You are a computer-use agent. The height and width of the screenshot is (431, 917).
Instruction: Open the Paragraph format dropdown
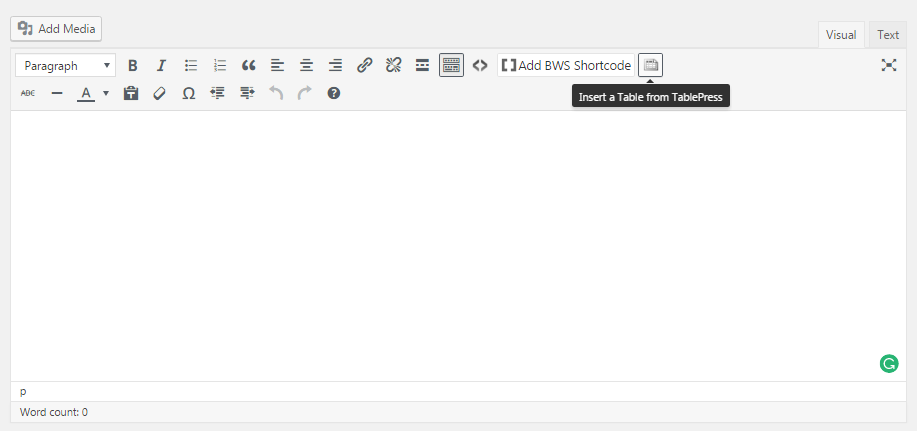pyautogui.click(x=66, y=65)
